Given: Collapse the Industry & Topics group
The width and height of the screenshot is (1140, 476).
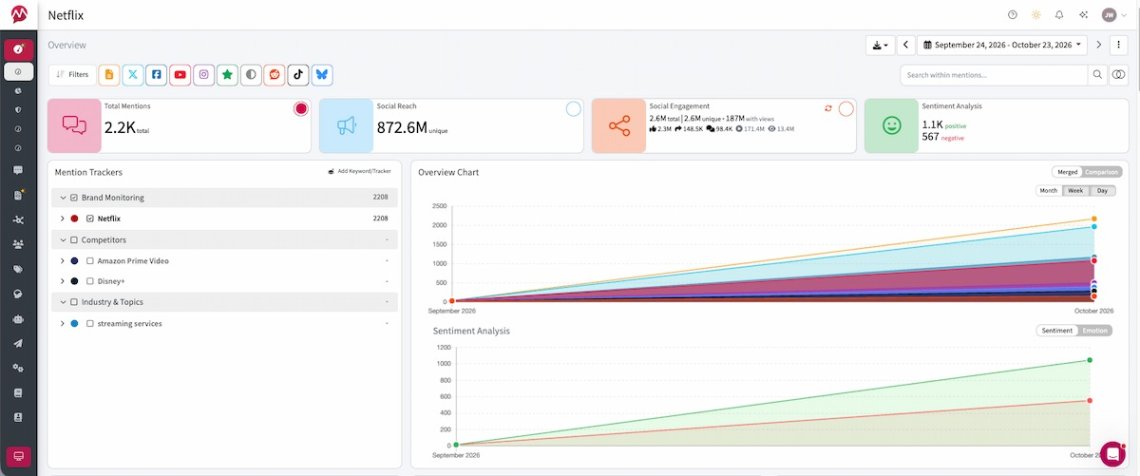Looking at the screenshot, I should [x=63, y=302].
